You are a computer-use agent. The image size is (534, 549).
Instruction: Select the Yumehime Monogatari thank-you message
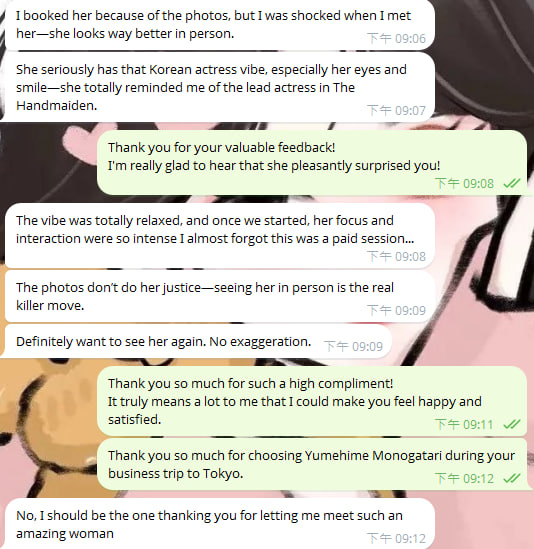point(312,464)
